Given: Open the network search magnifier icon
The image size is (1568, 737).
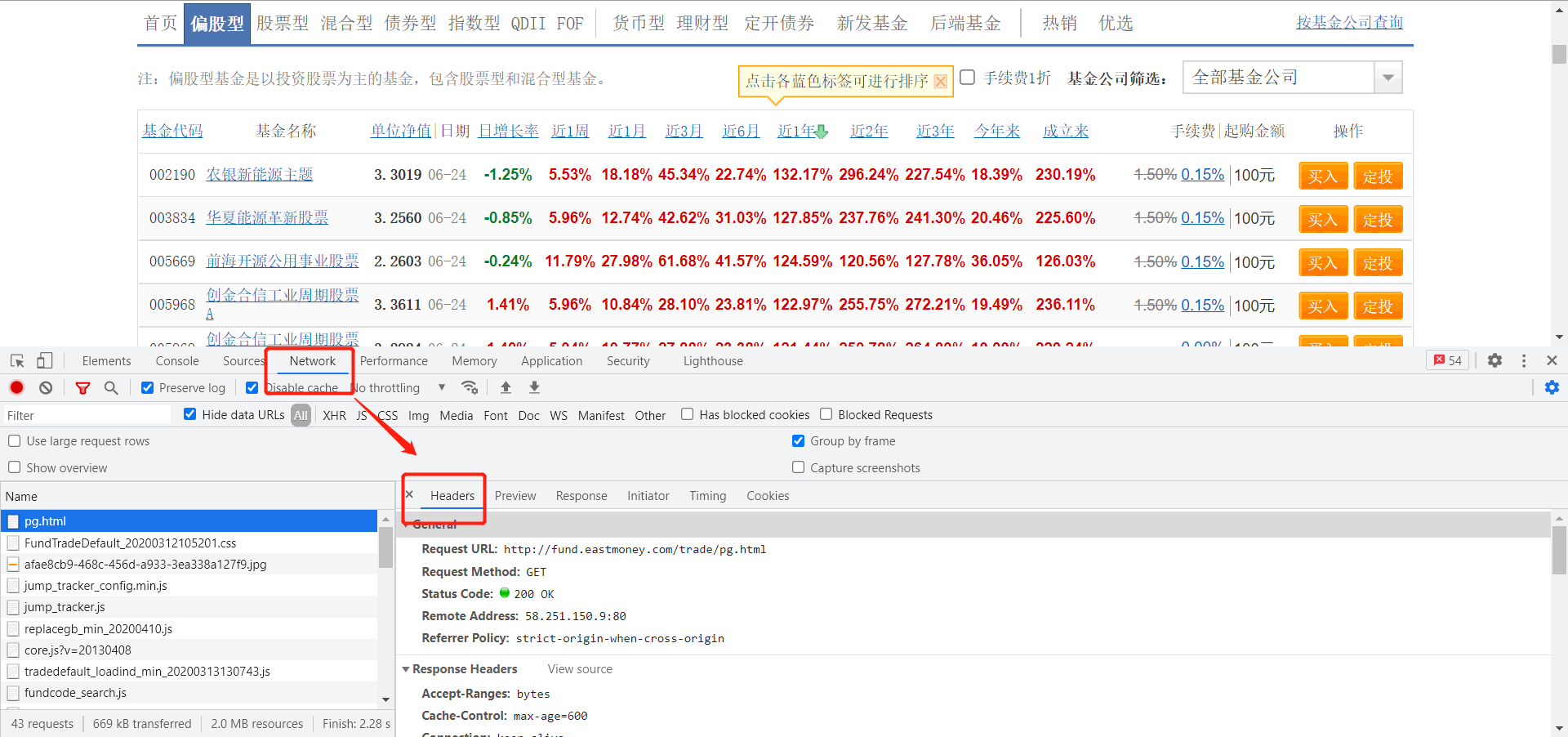Looking at the screenshot, I should pos(111,387).
